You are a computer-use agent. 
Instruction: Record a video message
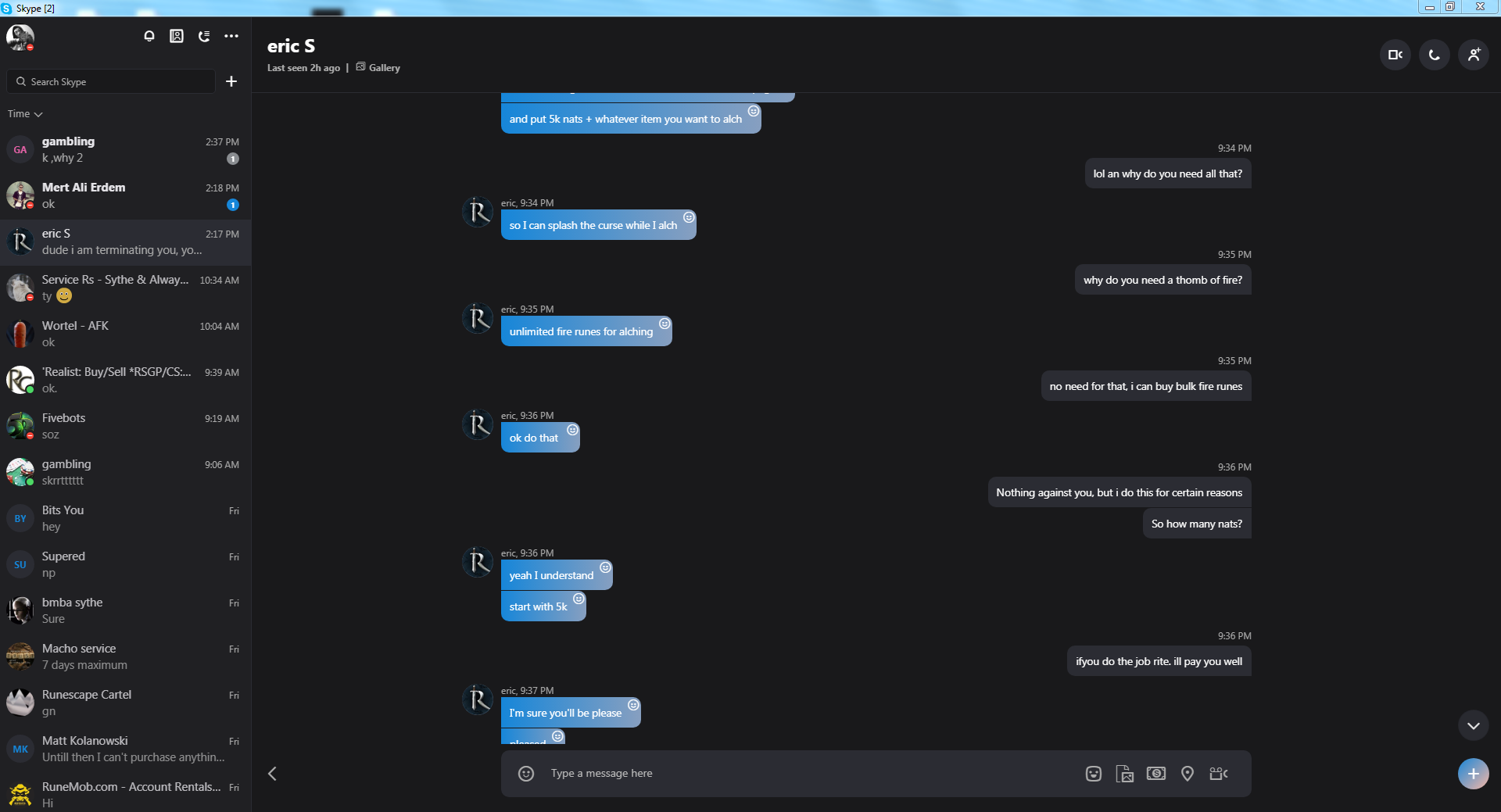tap(1218, 773)
